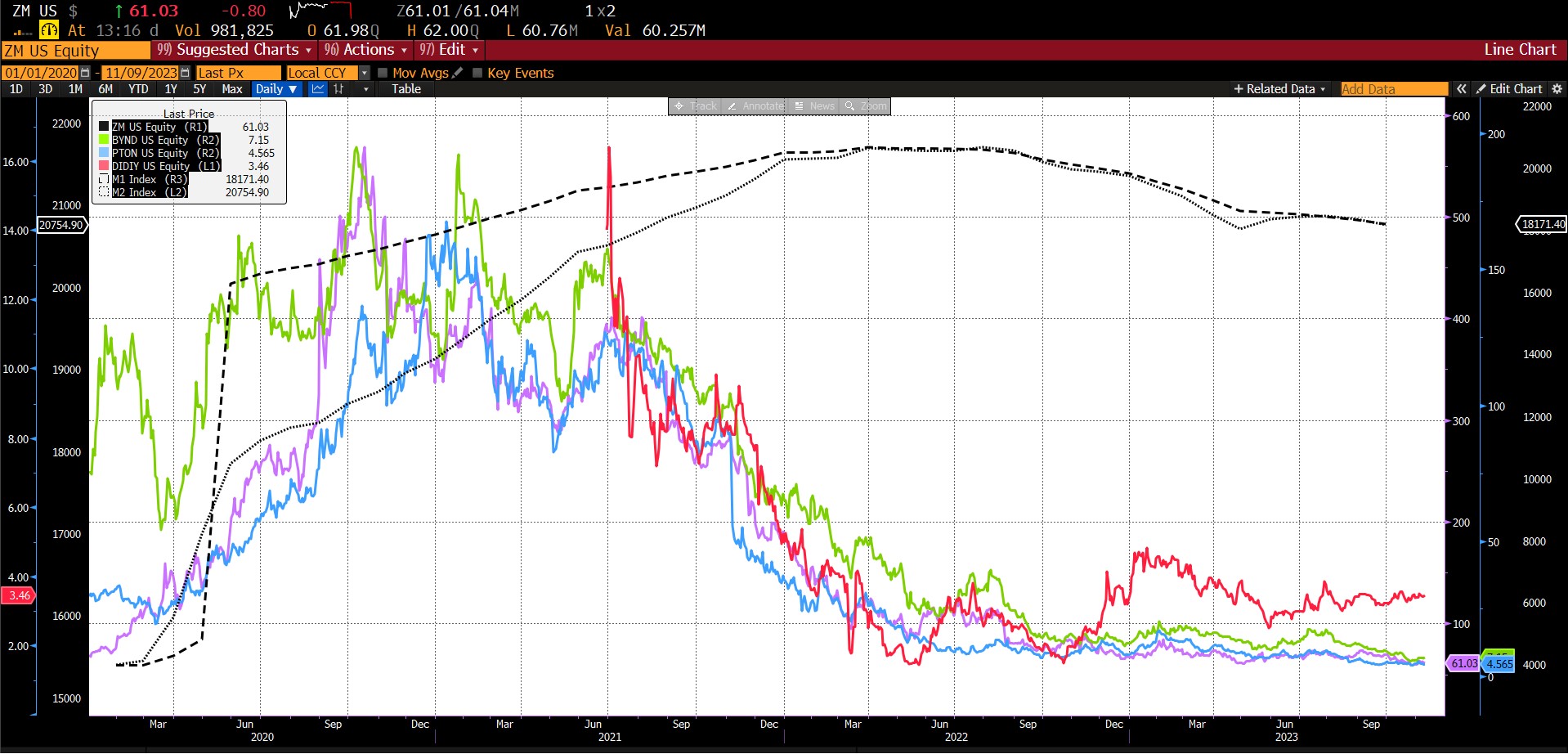Screen dimensions: 1568x754
Task: Click the Zoom magnifier tool
Action: tap(866, 106)
